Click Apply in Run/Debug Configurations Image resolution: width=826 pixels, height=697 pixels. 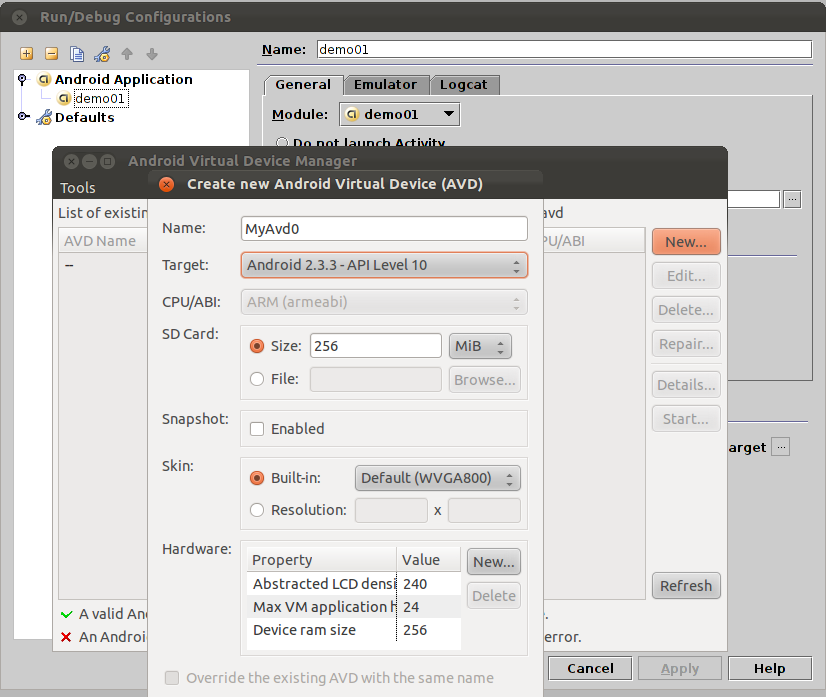[680, 669]
